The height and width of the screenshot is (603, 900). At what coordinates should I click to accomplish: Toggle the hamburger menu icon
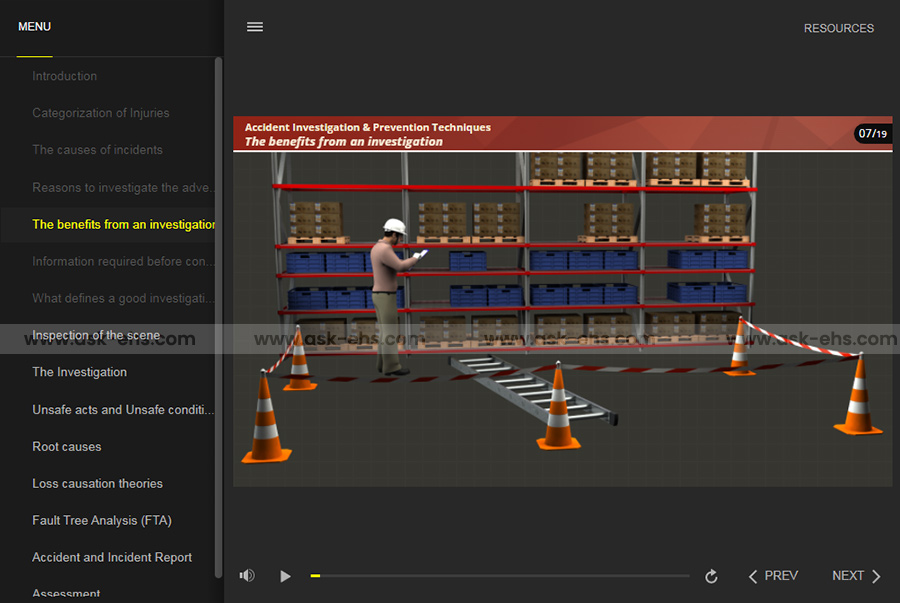255,27
